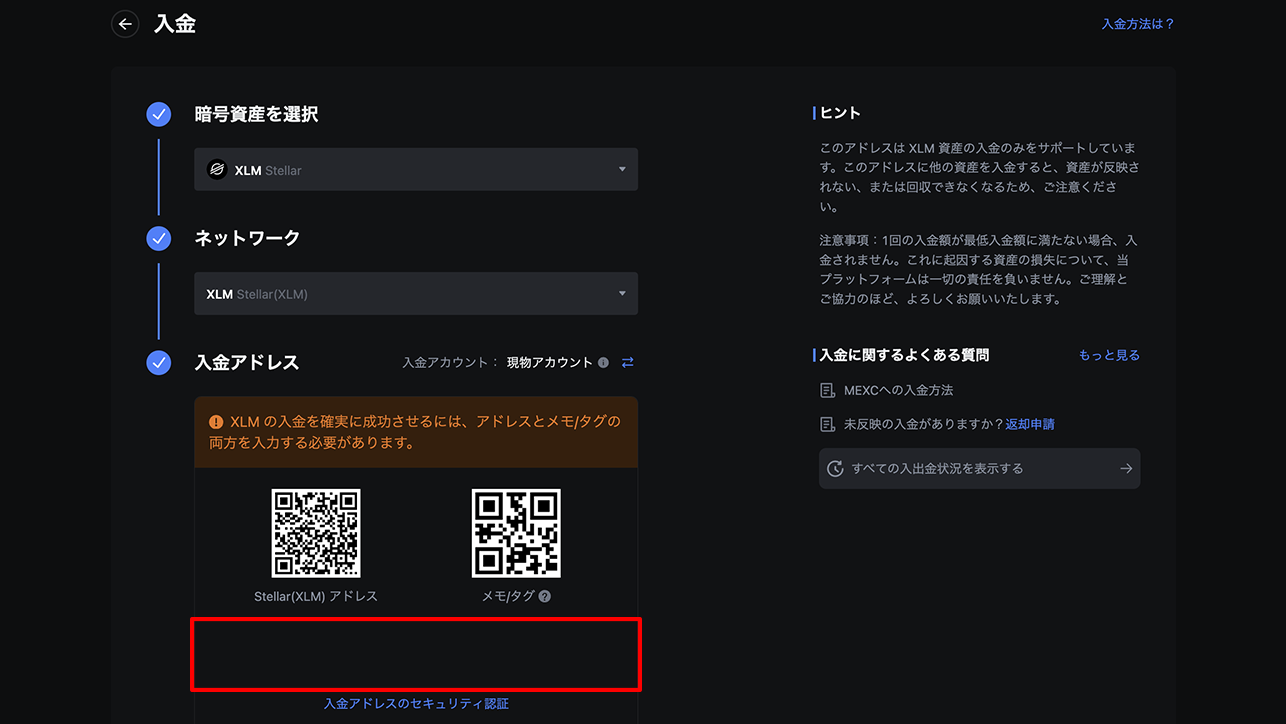Click the ヒント heading
The height and width of the screenshot is (724, 1286).
pyautogui.click(x=840, y=113)
